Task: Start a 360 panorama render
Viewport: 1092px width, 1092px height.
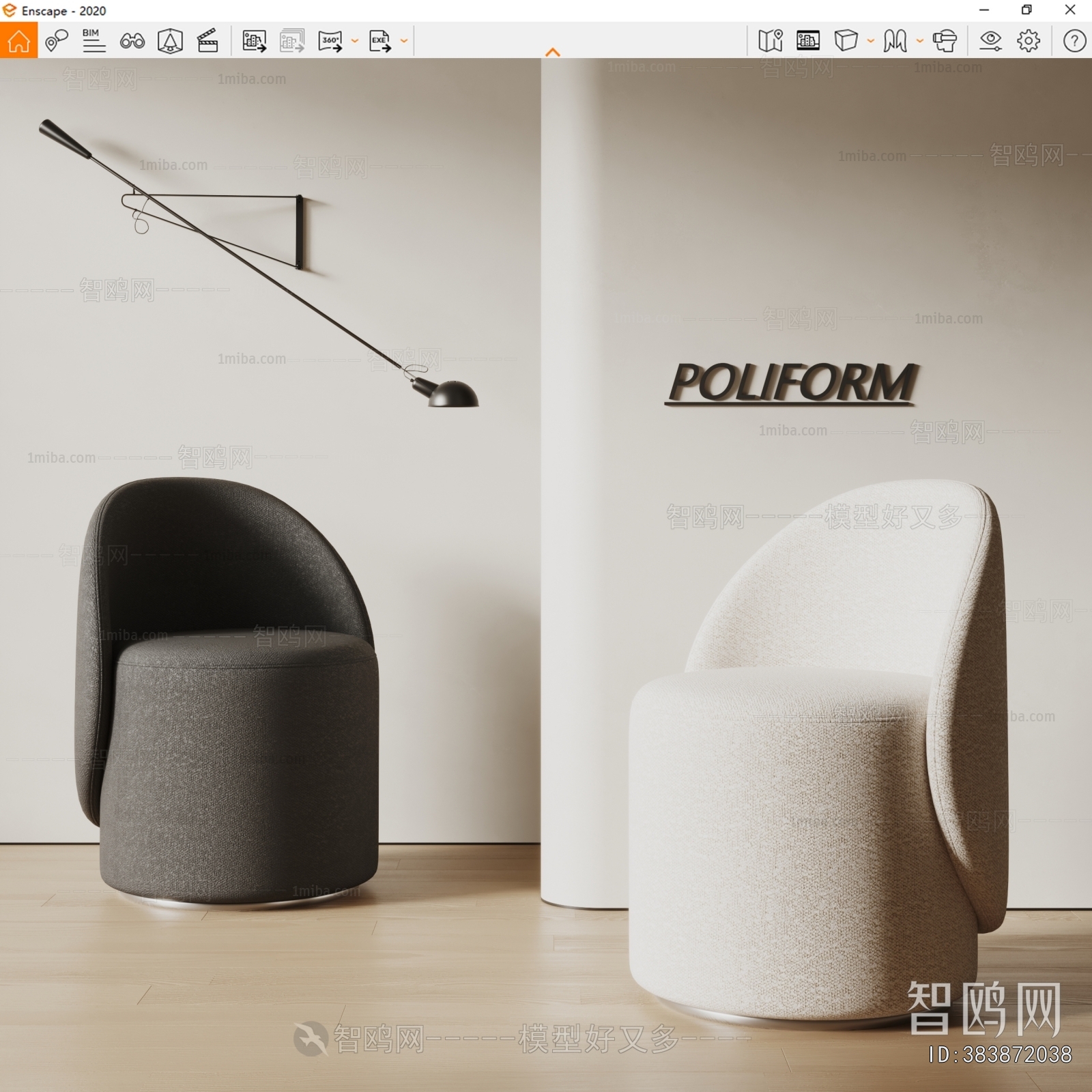Action: [x=331, y=42]
